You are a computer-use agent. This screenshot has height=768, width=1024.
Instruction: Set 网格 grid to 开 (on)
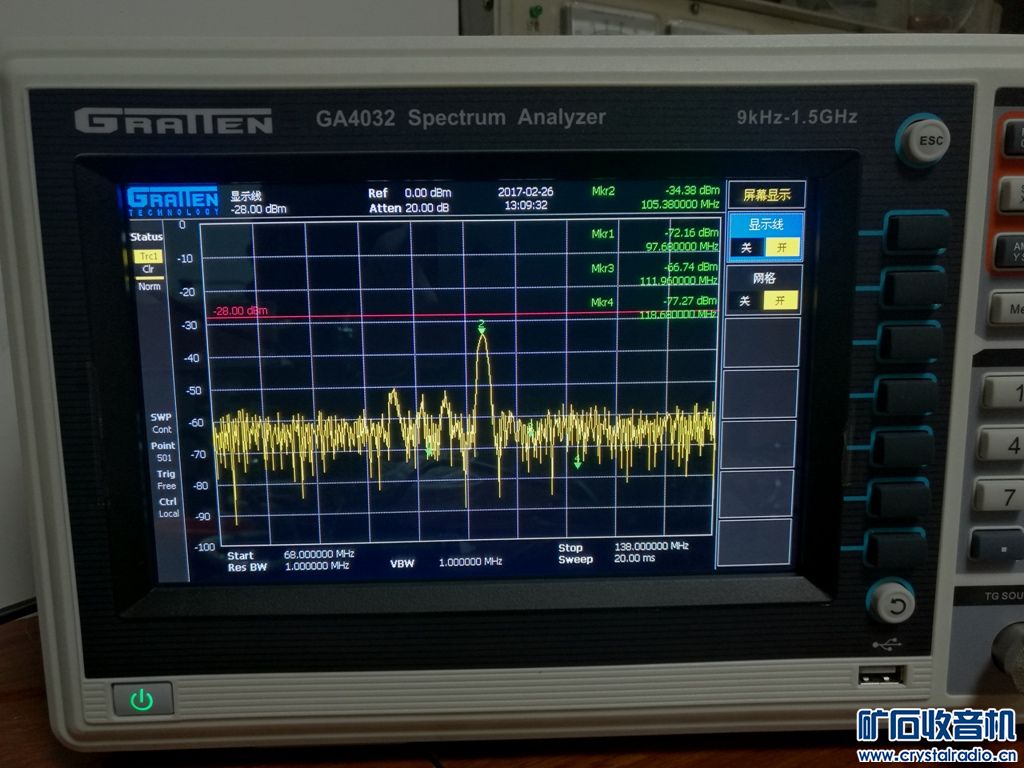[780, 300]
